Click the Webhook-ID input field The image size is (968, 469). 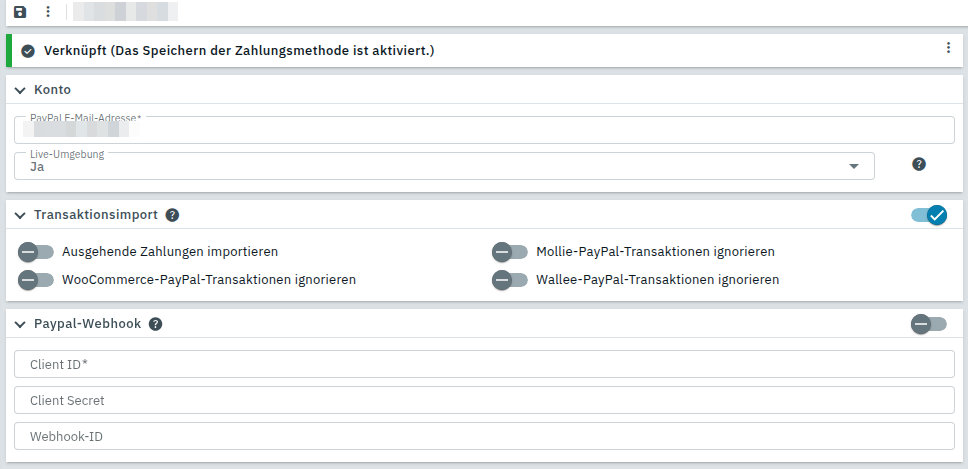click(x=484, y=436)
